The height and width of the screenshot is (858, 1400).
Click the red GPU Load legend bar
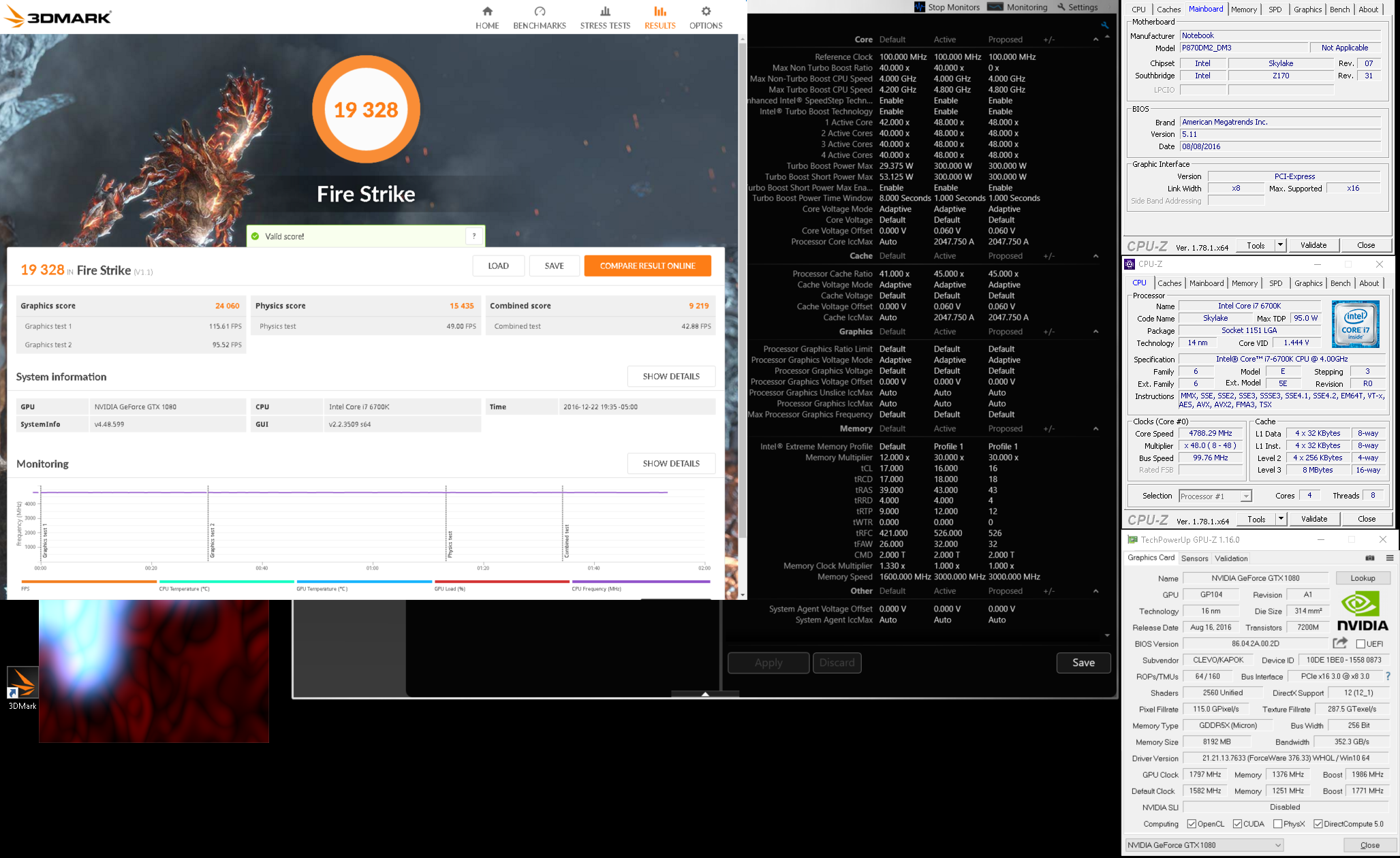tap(501, 582)
